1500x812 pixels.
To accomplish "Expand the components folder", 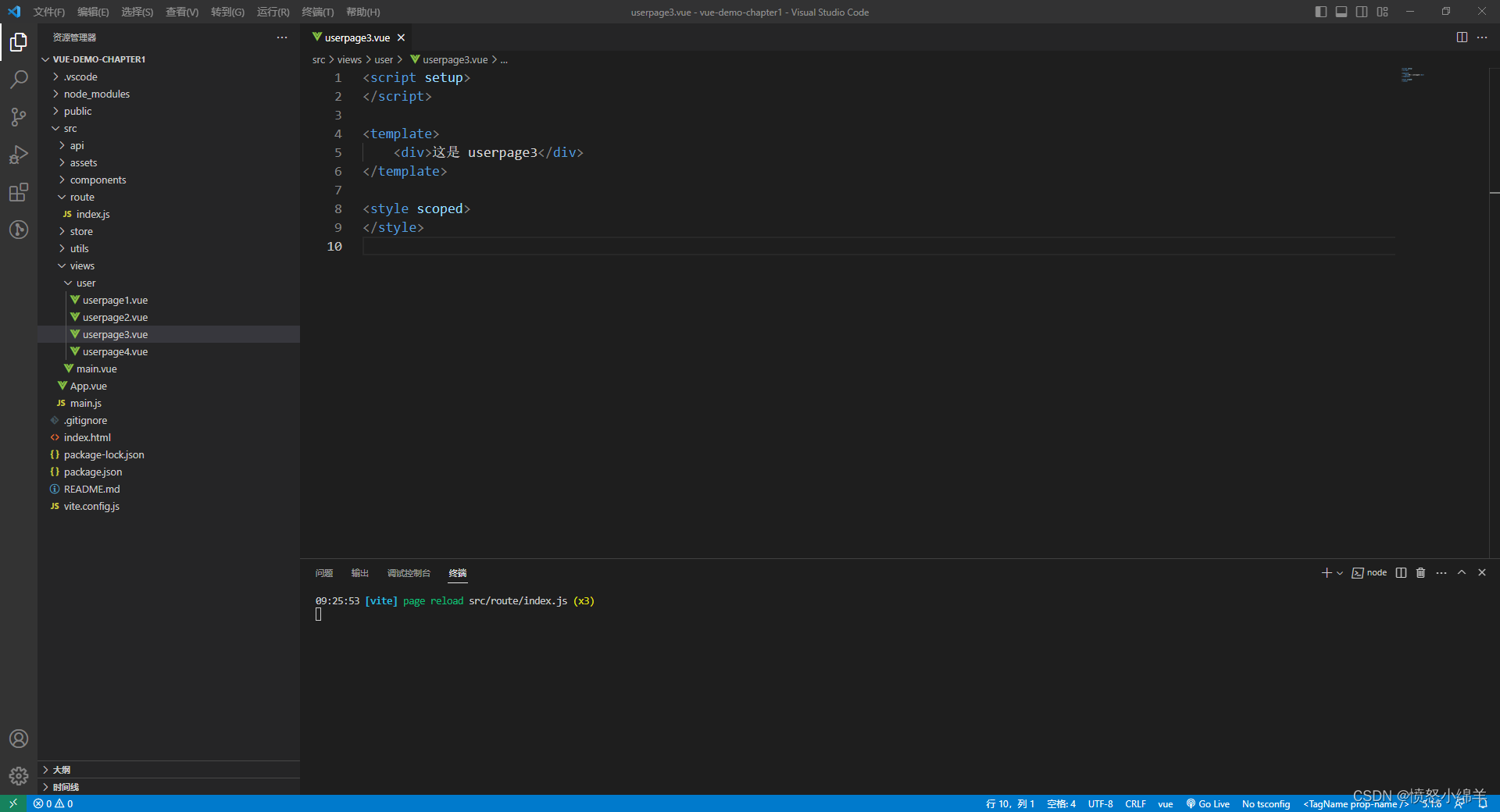I will tap(169, 180).
